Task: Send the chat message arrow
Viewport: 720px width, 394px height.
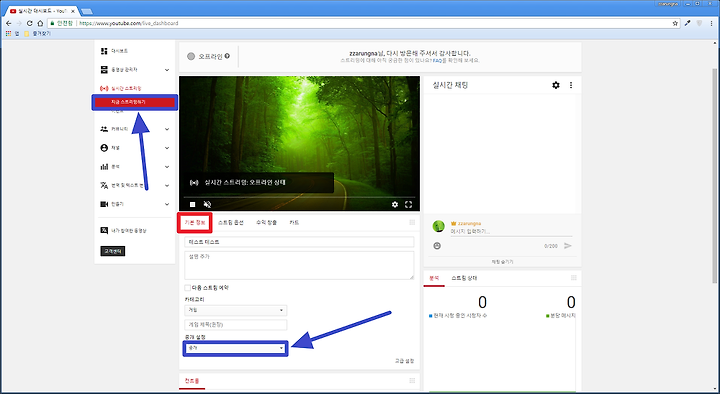Action: pyautogui.click(x=568, y=246)
